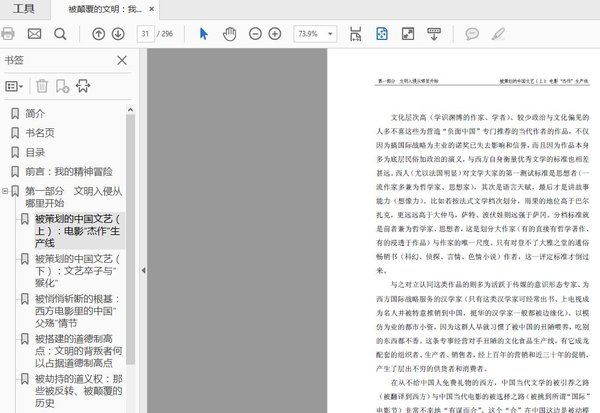Go to next page arrow

(118, 34)
